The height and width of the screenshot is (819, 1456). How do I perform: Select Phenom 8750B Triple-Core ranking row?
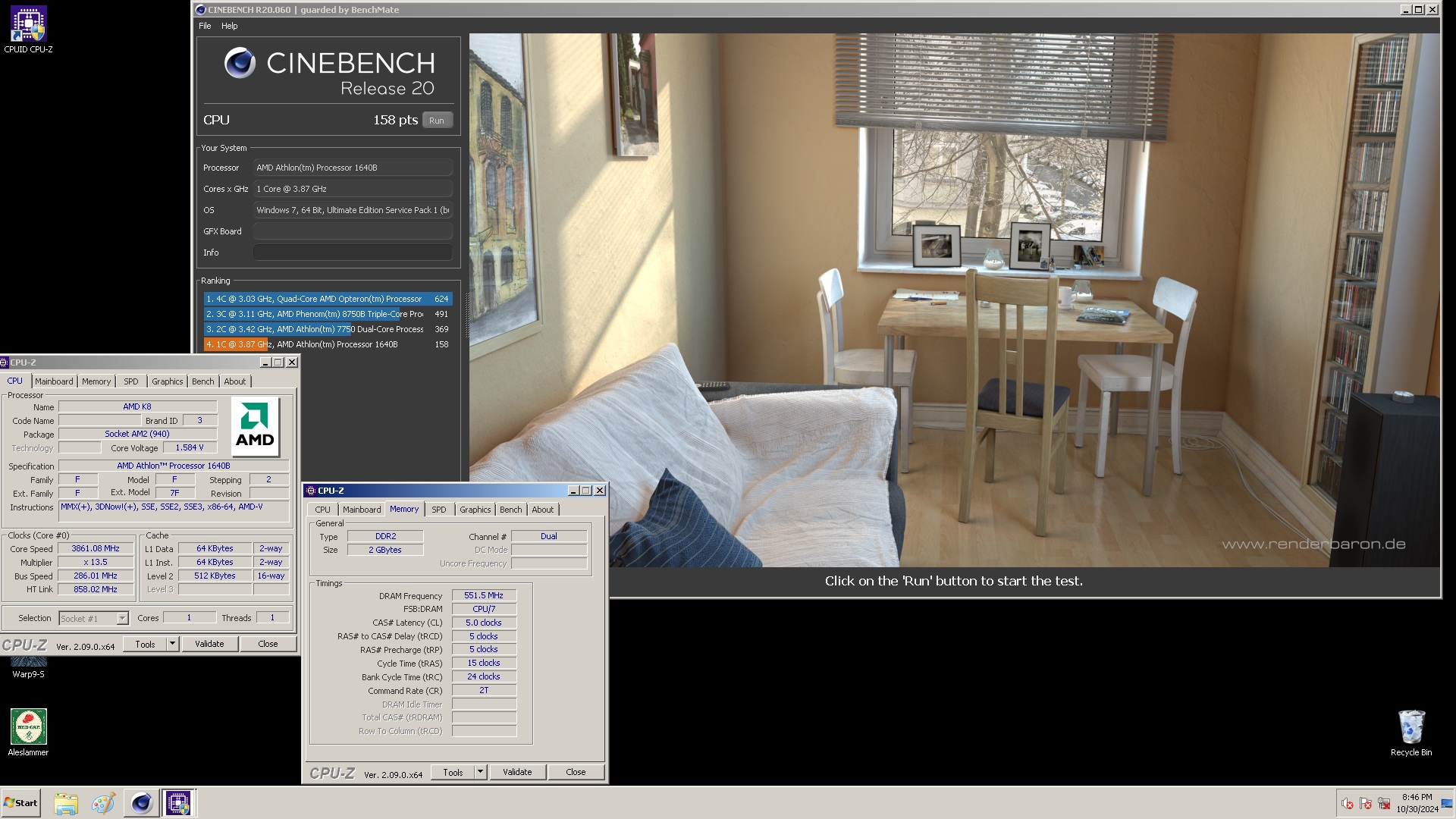[x=328, y=314]
